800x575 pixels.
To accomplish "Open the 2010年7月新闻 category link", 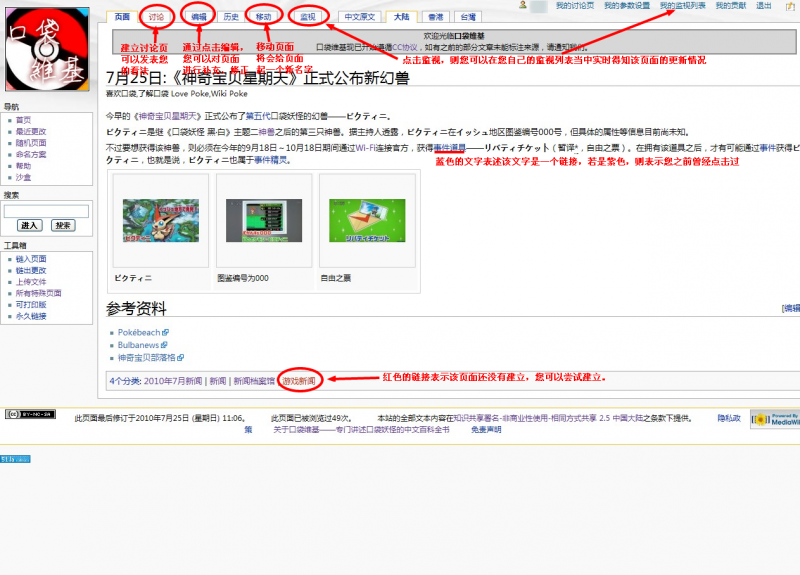I will point(173,381).
